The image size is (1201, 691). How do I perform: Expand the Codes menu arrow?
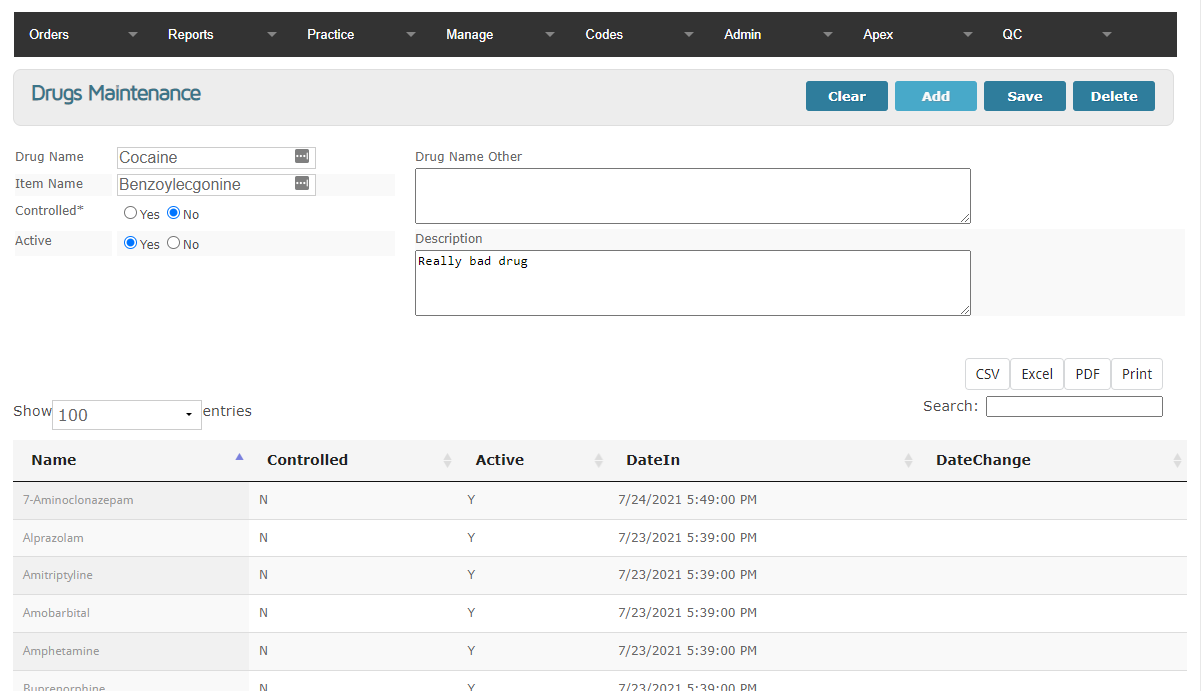688,35
